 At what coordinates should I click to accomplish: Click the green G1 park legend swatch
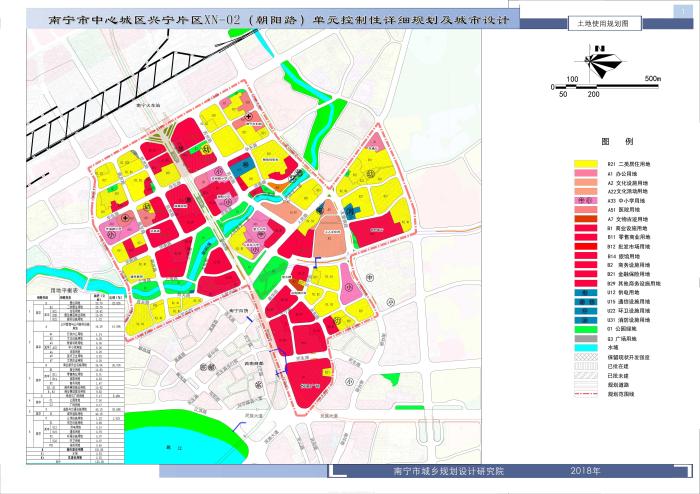pyautogui.click(x=586, y=329)
